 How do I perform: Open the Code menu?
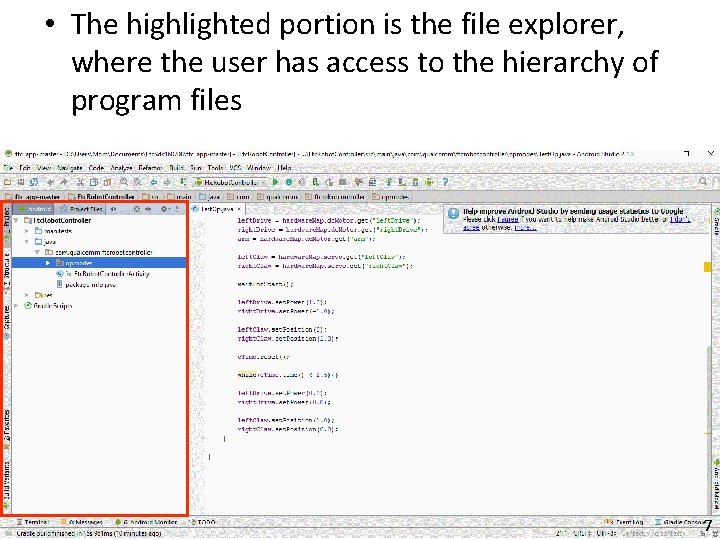click(x=96, y=168)
